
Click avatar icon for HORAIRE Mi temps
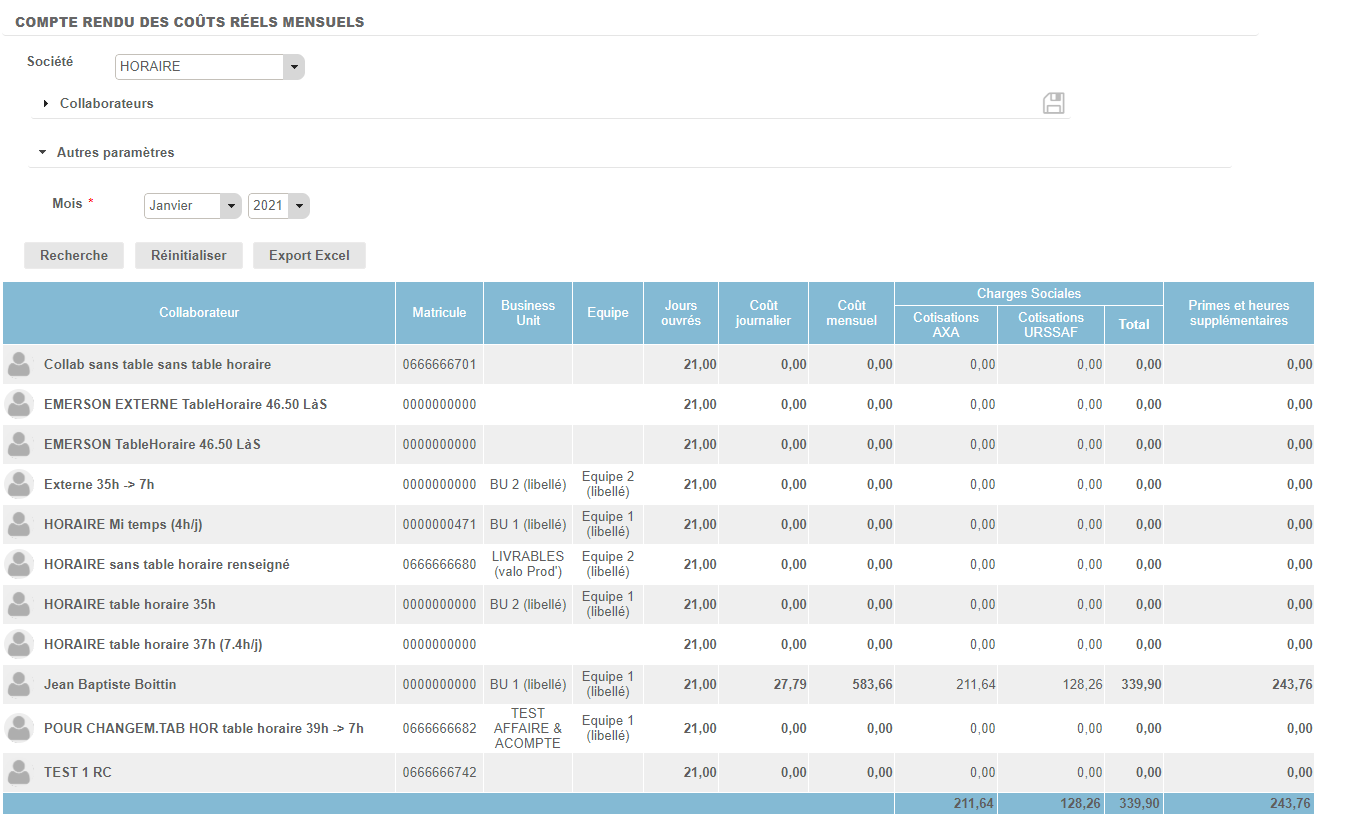pyautogui.click(x=19, y=525)
